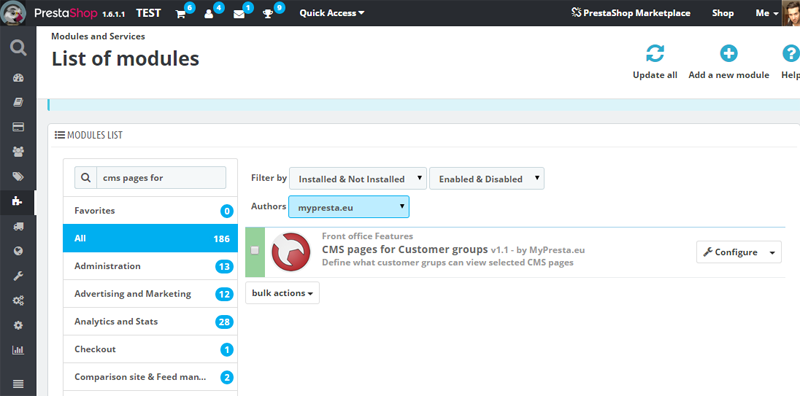The width and height of the screenshot is (800, 396).
Task: Open the Shipping truck sidebar icon
Action: pyautogui.click(x=18, y=226)
